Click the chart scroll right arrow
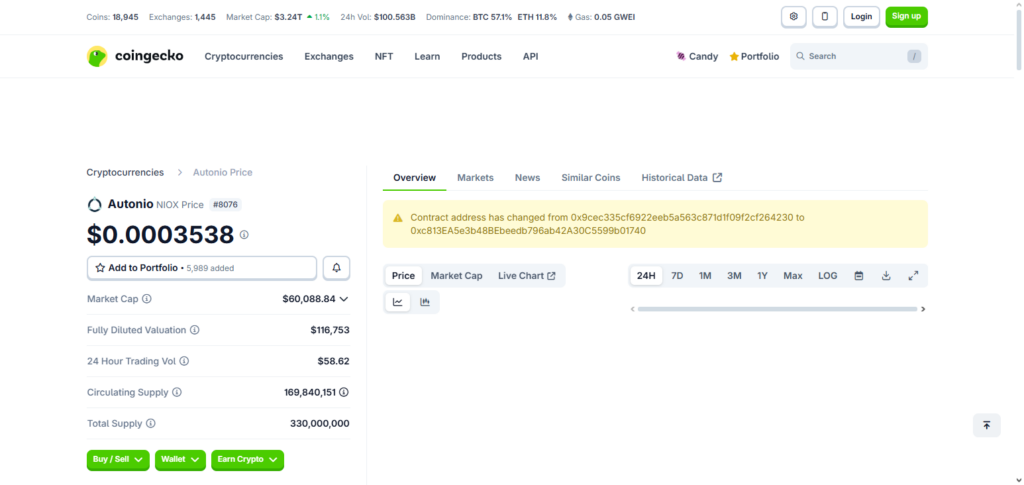 coord(923,309)
